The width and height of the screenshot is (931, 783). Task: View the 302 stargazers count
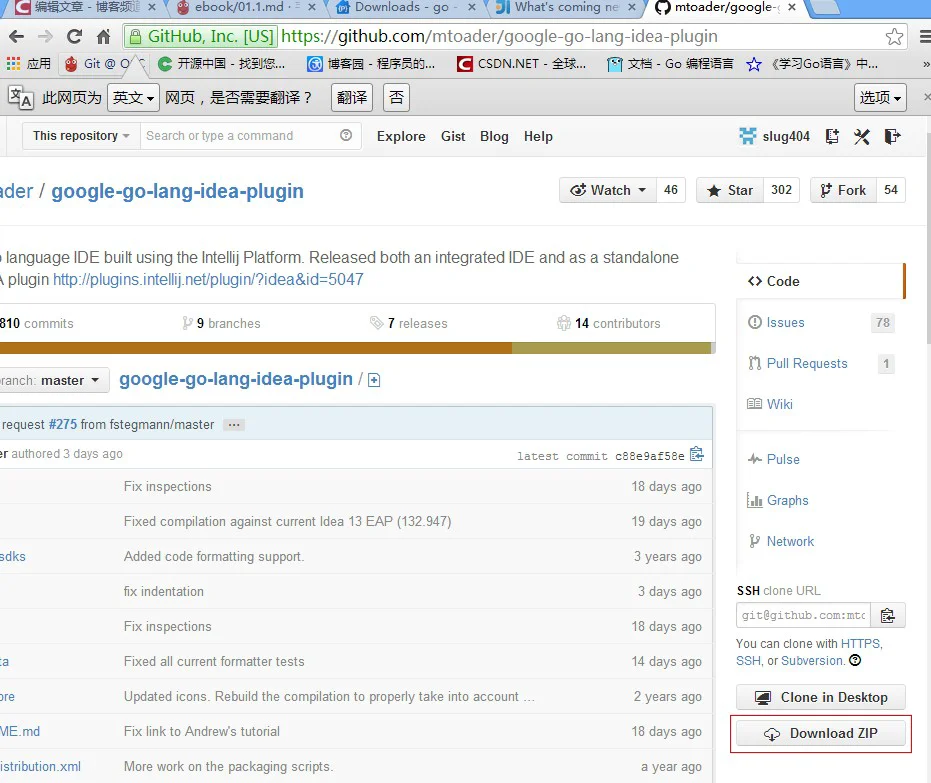pyautogui.click(x=781, y=191)
